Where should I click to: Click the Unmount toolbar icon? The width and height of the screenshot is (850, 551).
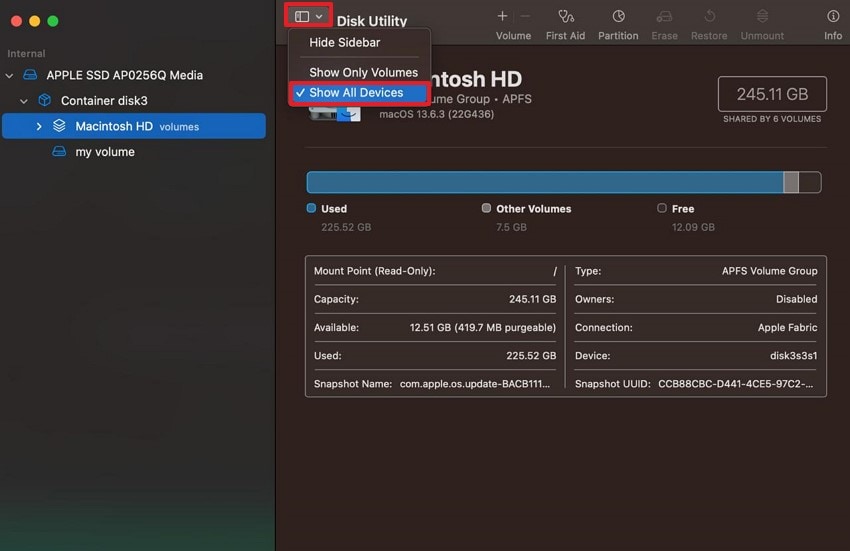click(x=762, y=16)
